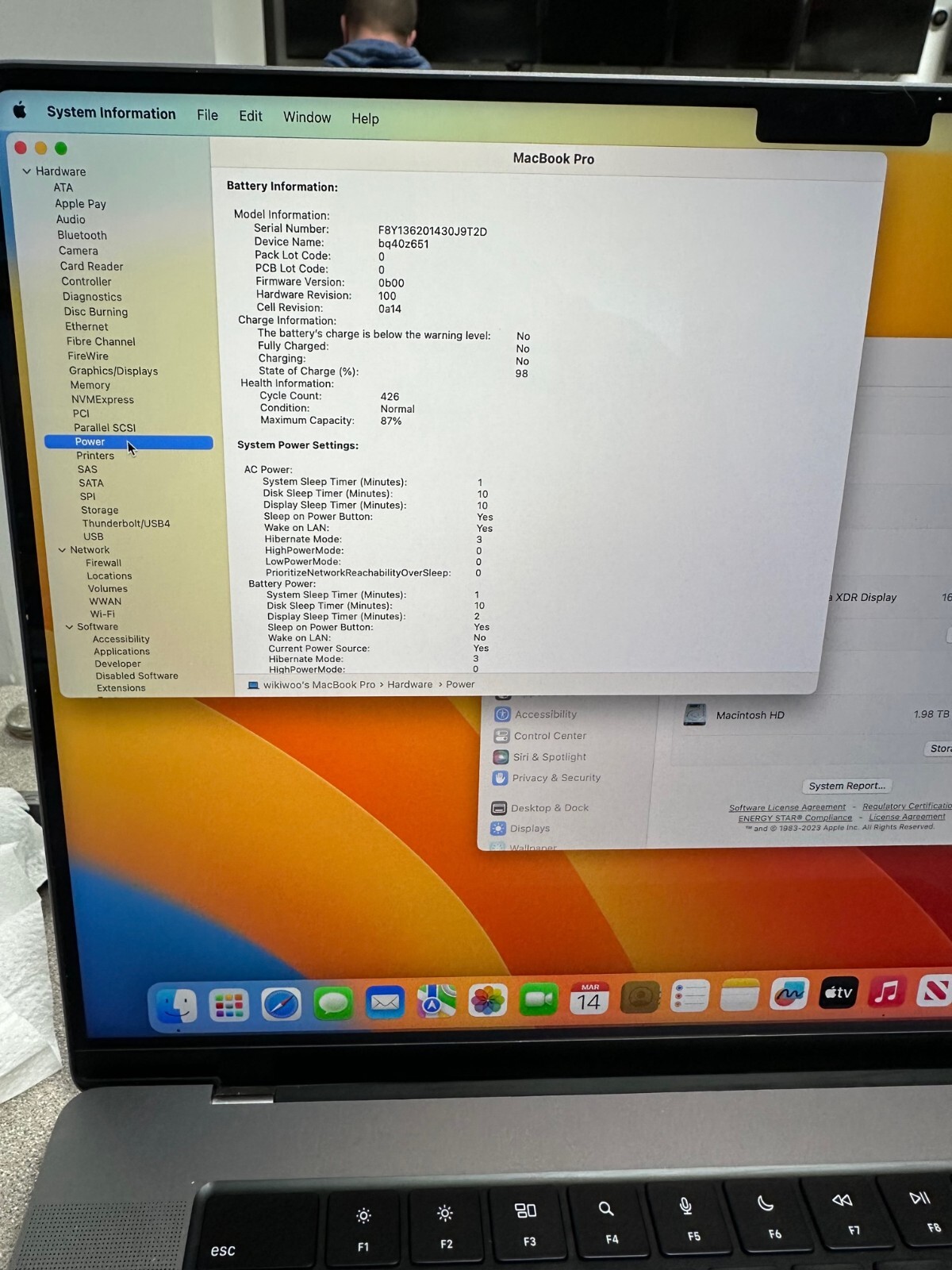
Task: Open the Apple menu icon
Action: pos(20,111)
